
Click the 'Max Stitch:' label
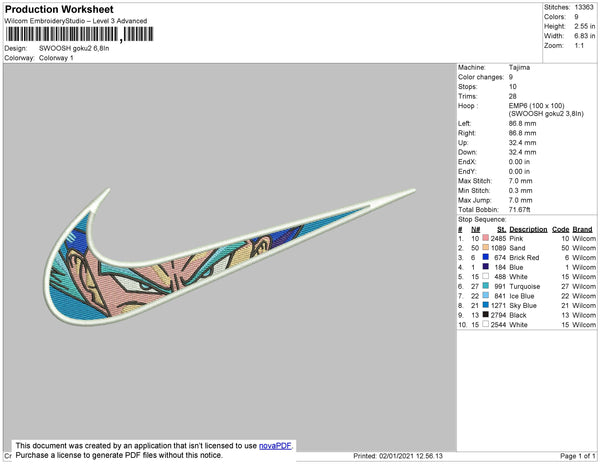(x=475, y=181)
